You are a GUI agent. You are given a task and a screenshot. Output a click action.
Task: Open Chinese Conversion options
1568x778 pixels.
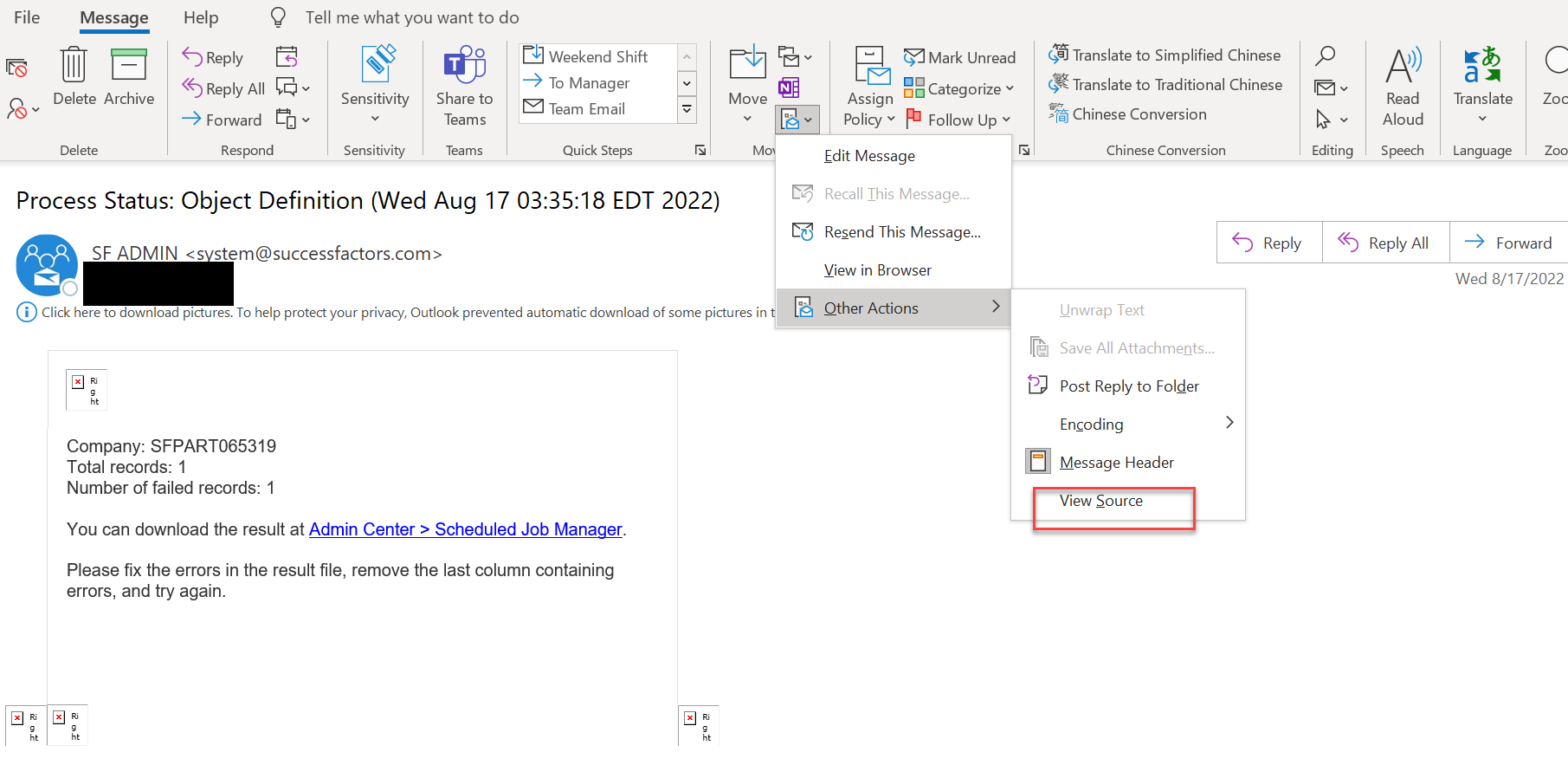pos(1127,114)
